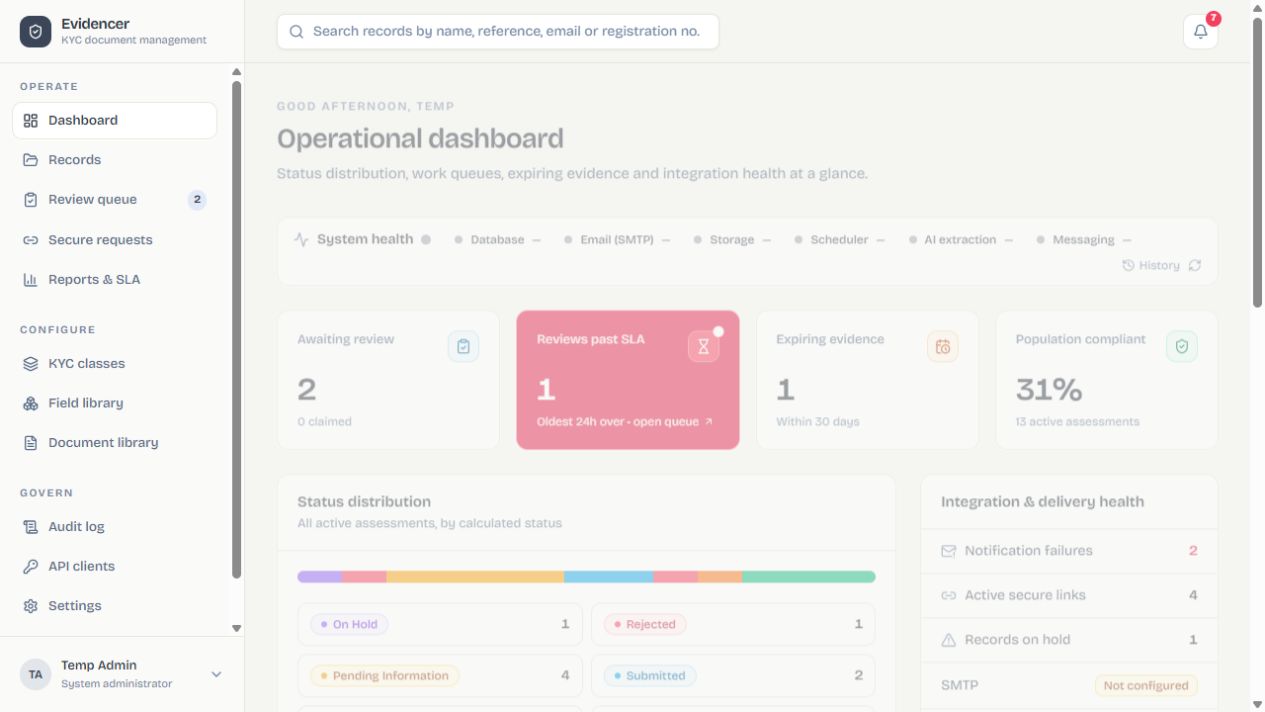Click the Secure requests link icon

pos(30,240)
